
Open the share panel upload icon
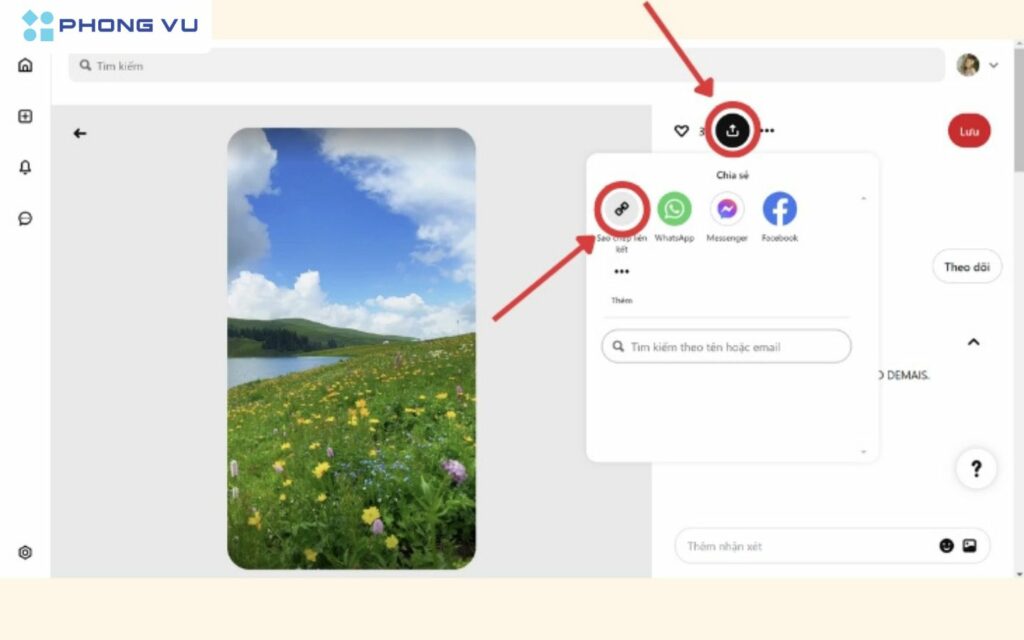731,130
